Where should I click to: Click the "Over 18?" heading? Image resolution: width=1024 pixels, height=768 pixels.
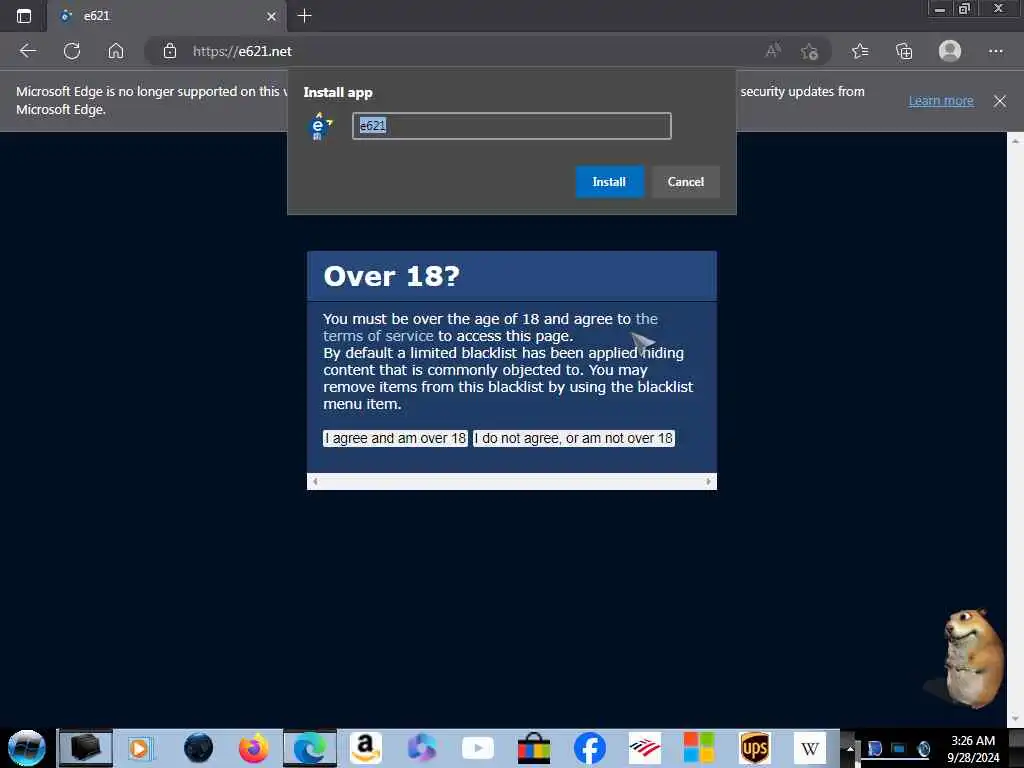[x=392, y=276]
